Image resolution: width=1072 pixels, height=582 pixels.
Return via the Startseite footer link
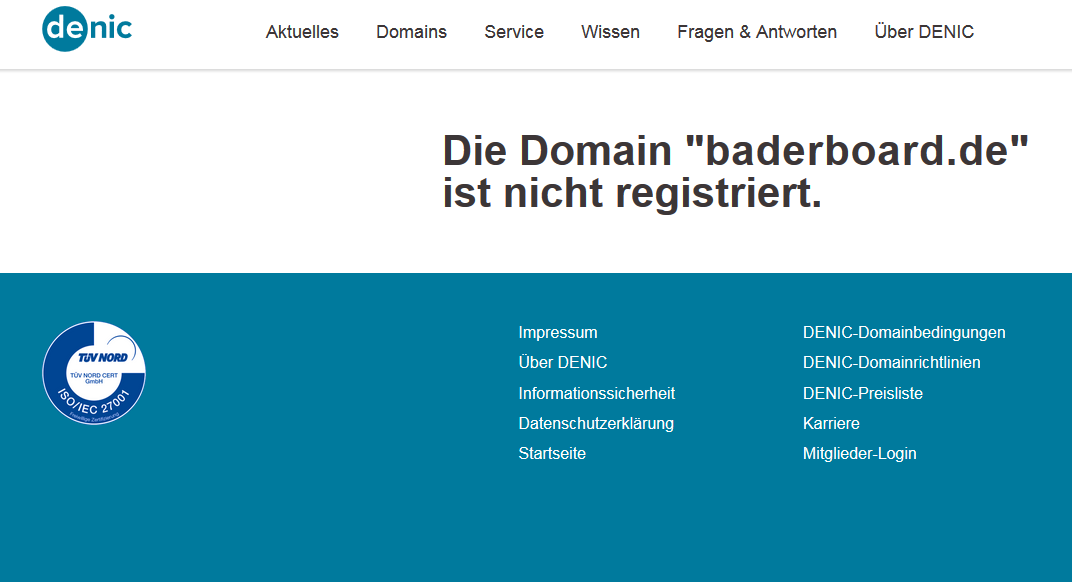552,453
